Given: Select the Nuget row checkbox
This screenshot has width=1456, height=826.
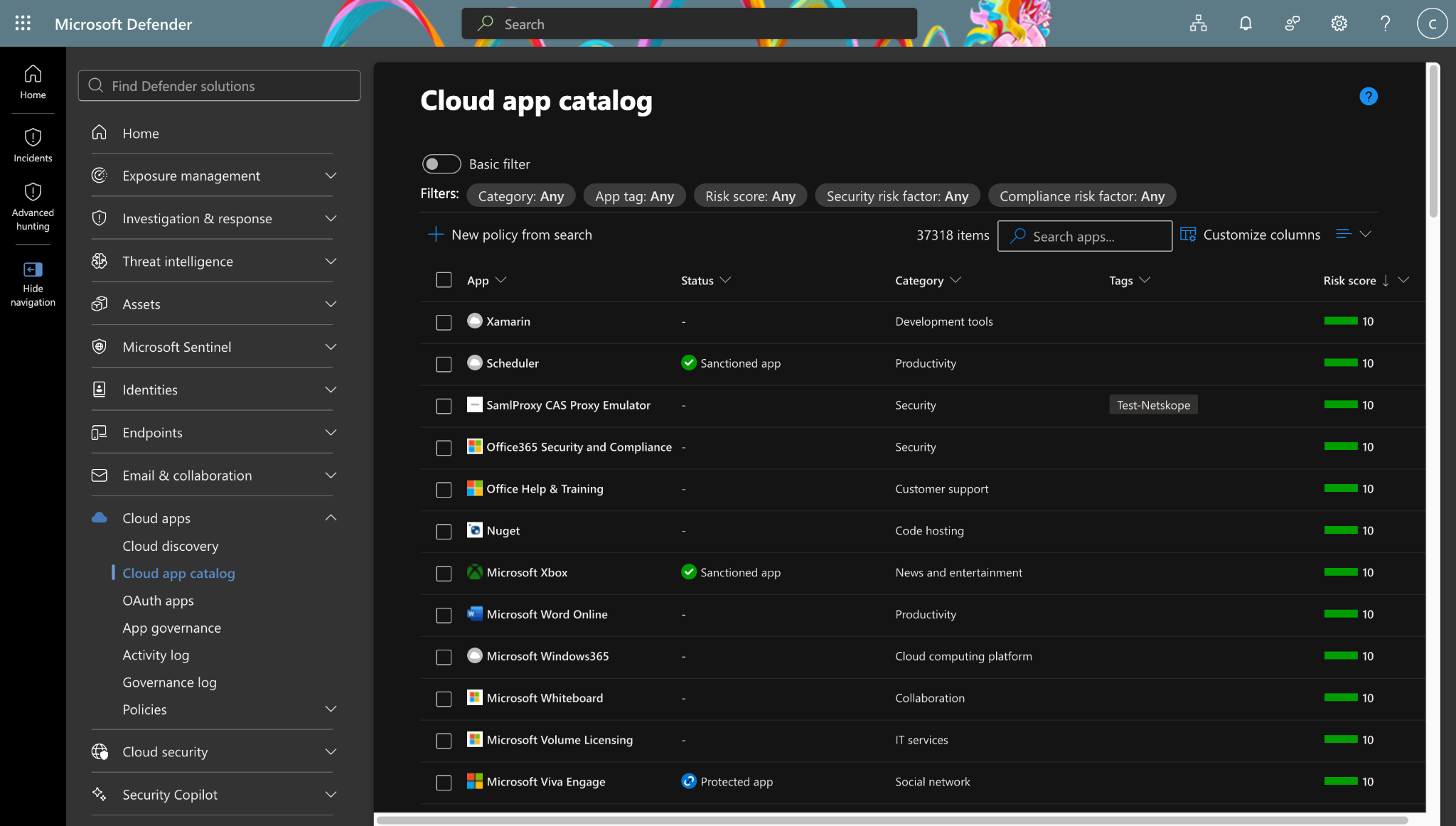Looking at the screenshot, I should click(x=444, y=532).
